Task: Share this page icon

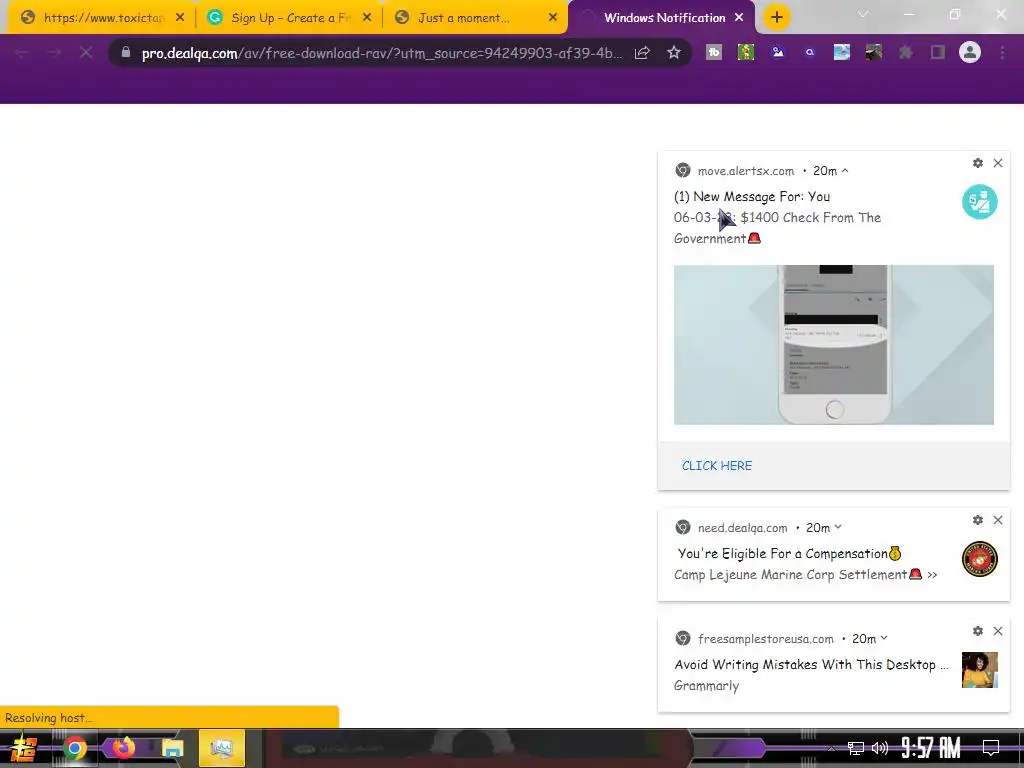Action: pos(642,53)
